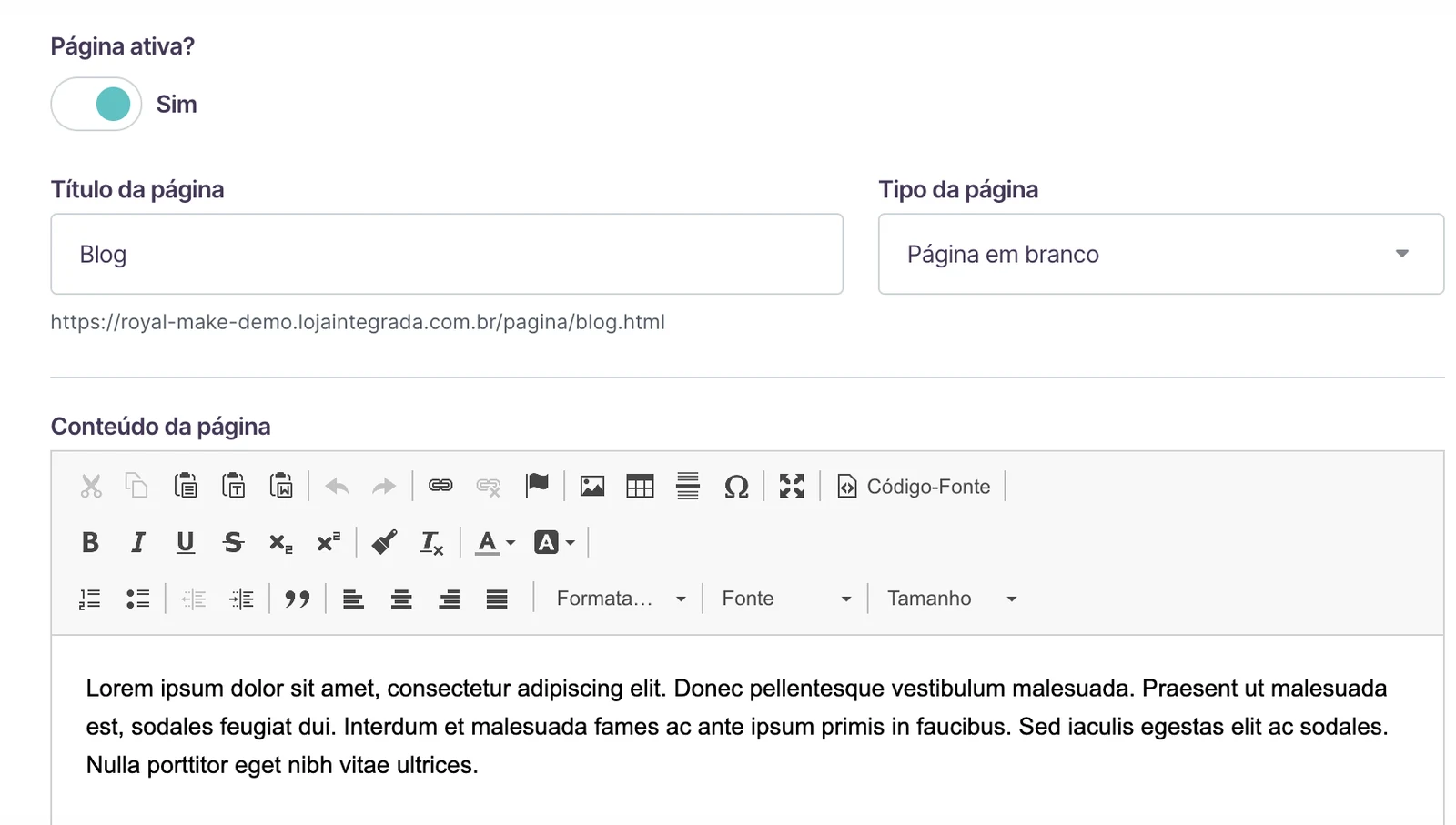Viewport: 1456px width, 825px height.
Task: Click the Copy icon in editor toolbar
Action: (x=137, y=486)
